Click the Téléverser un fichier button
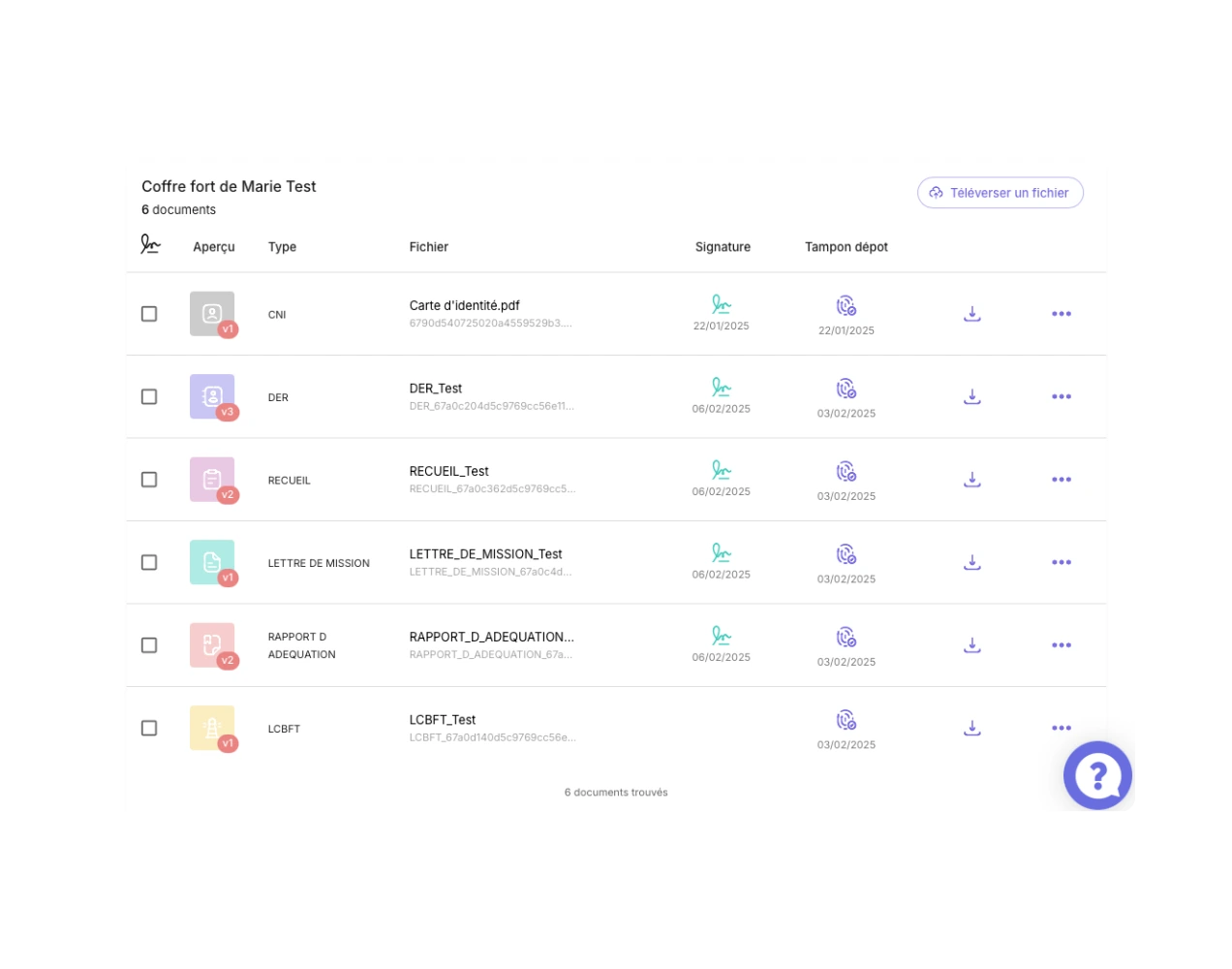 tap(1000, 193)
